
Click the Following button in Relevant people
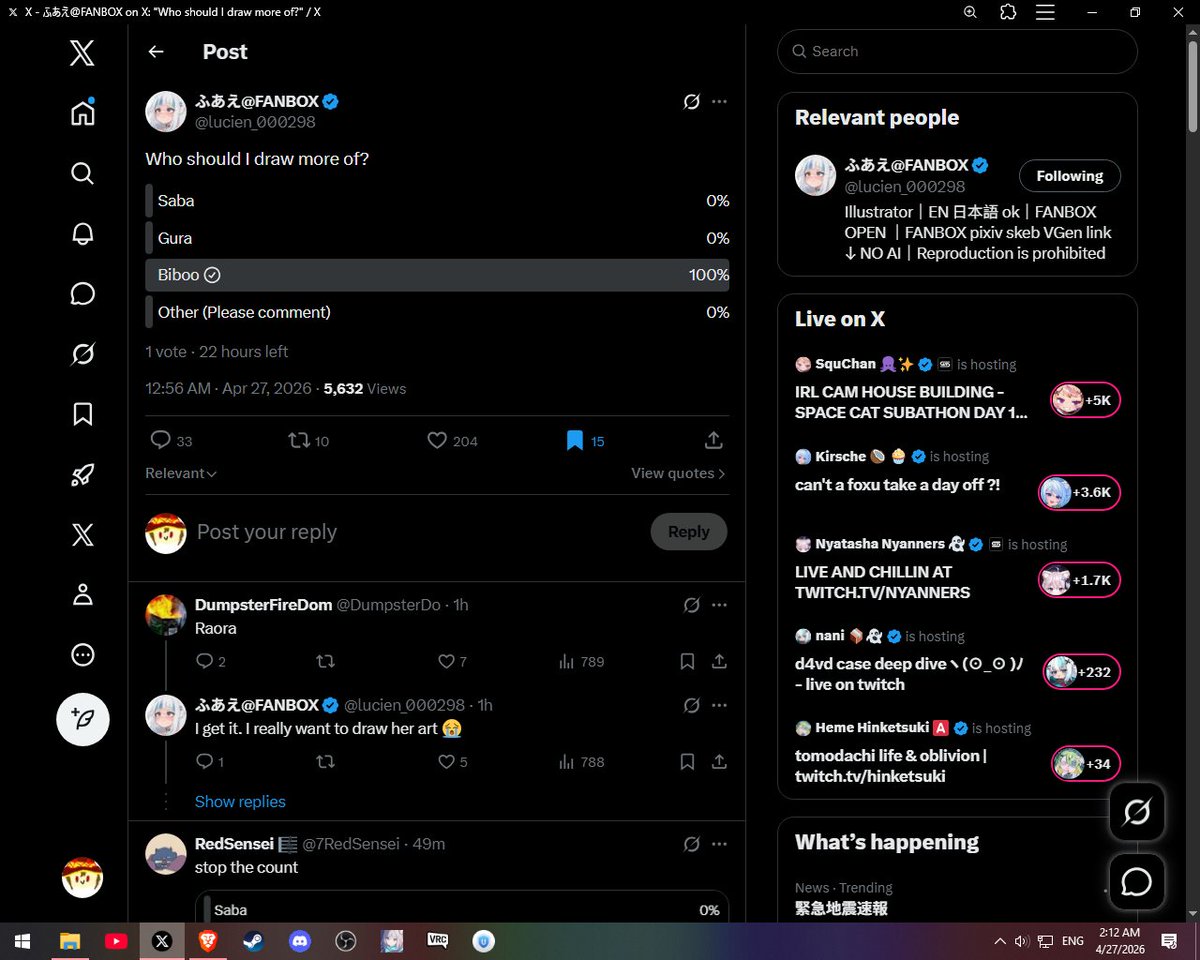pos(1069,176)
